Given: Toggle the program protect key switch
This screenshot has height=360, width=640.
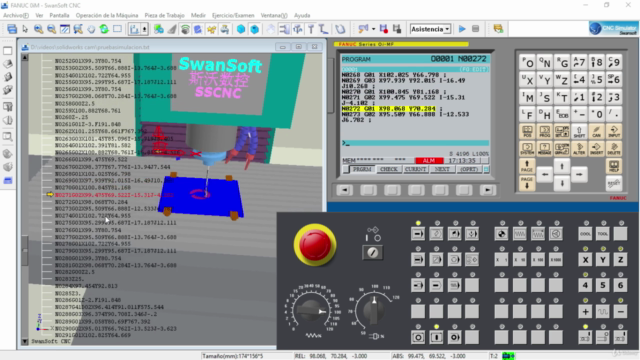Looking at the screenshot, I should click(372, 253).
